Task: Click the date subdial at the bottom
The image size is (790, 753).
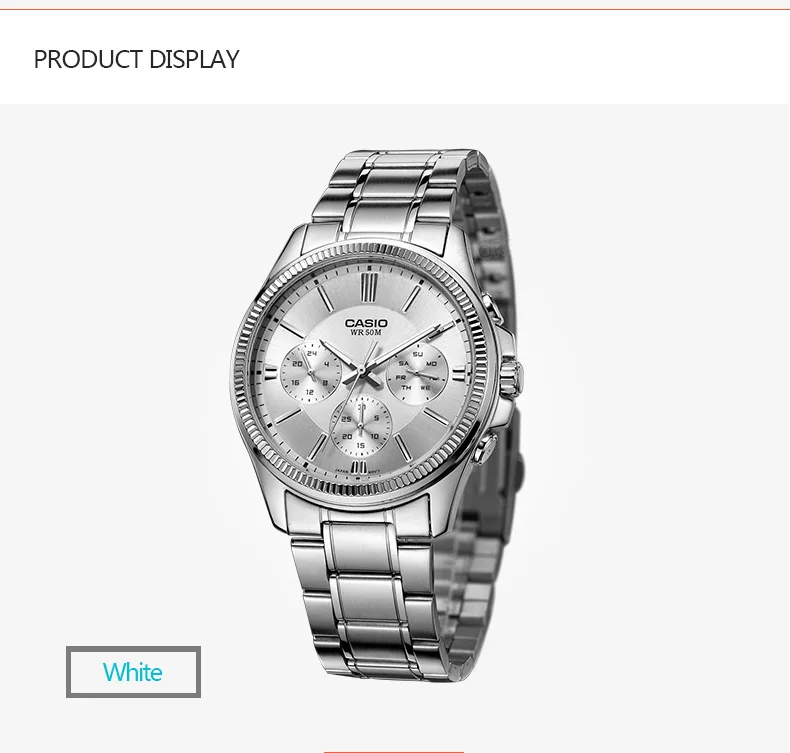Action: (360, 426)
